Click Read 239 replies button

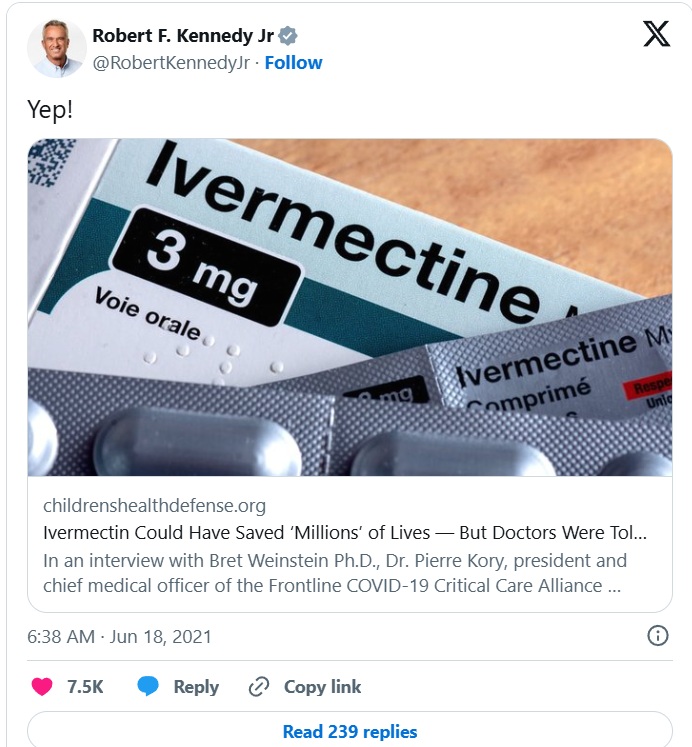[350, 731]
